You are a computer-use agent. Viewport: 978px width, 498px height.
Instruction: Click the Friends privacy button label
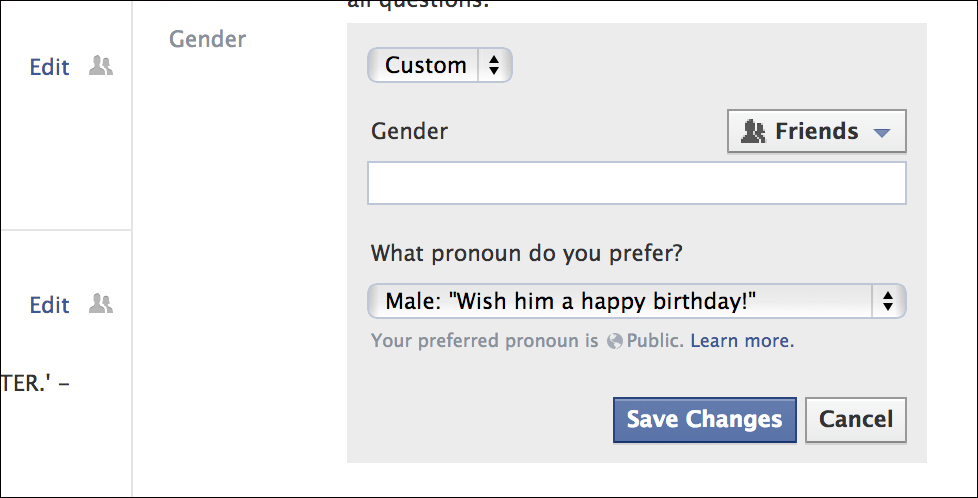coord(816,131)
